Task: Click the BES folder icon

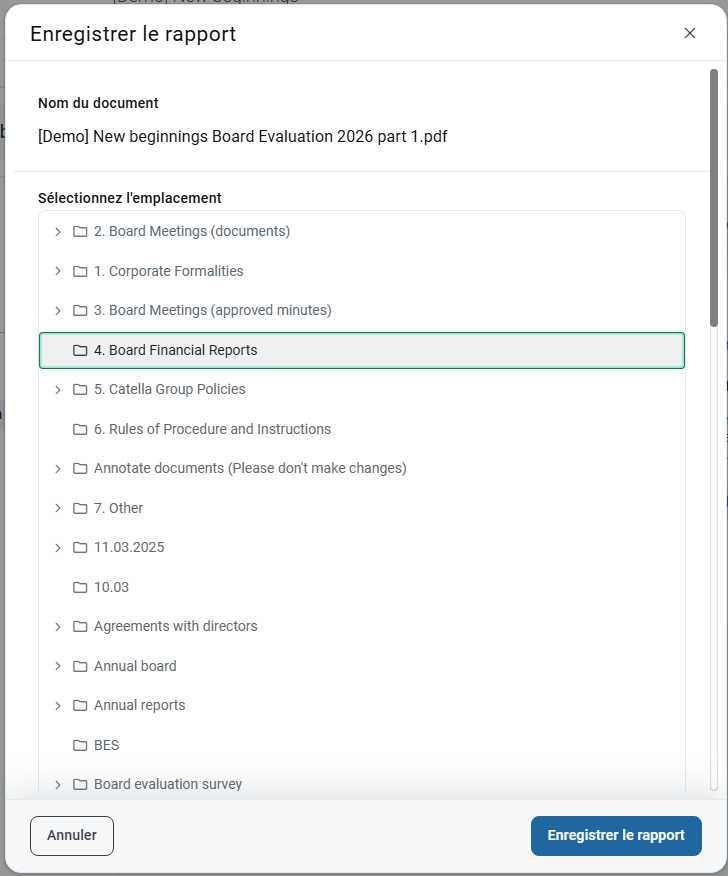Action: pos(80,746)
